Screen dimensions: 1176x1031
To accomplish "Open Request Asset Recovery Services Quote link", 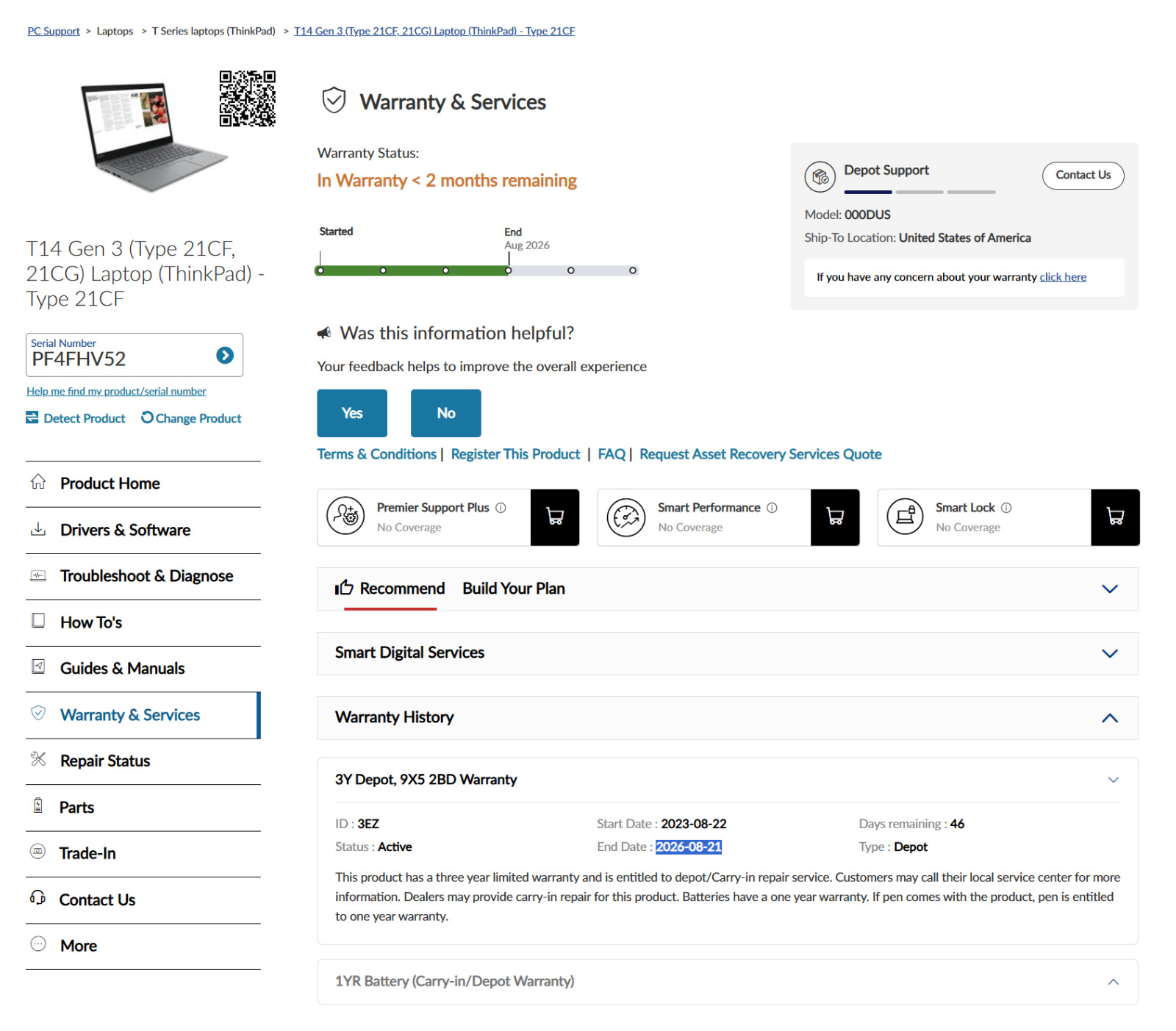I will pyautogui.click(x=761, y=454).
